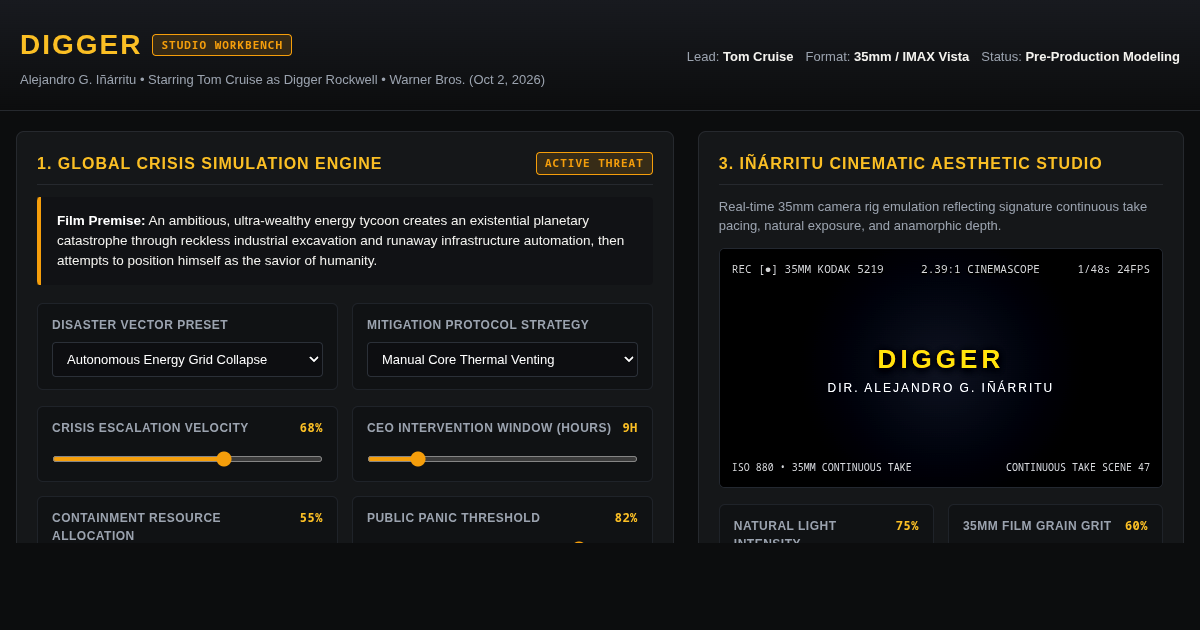This screenshot has width=1200, height=630.
Task: Click the 82% public panic value
Action: (x=626, y=518)
